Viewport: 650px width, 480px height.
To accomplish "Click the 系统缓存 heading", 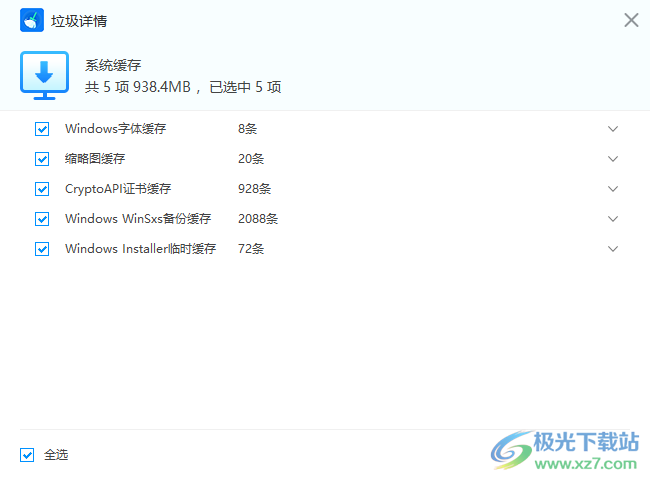I will point(113,65).
